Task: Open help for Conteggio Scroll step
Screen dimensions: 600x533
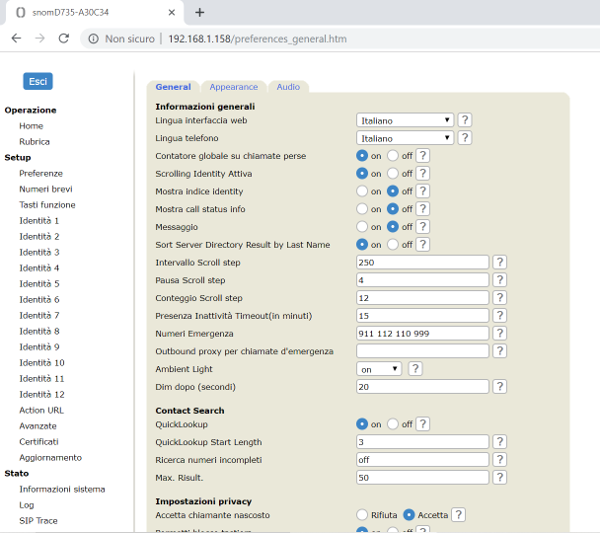Action: tap(500, 298)
